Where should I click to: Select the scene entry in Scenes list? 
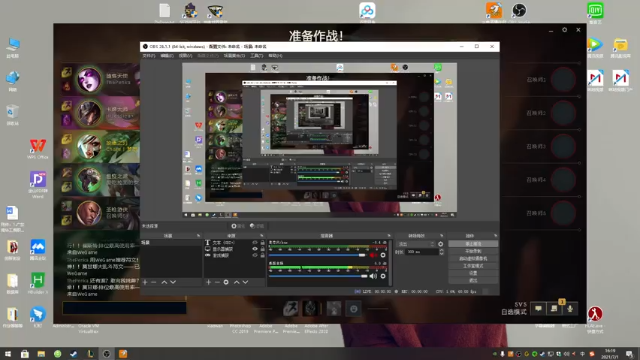(x=171, y=242)
